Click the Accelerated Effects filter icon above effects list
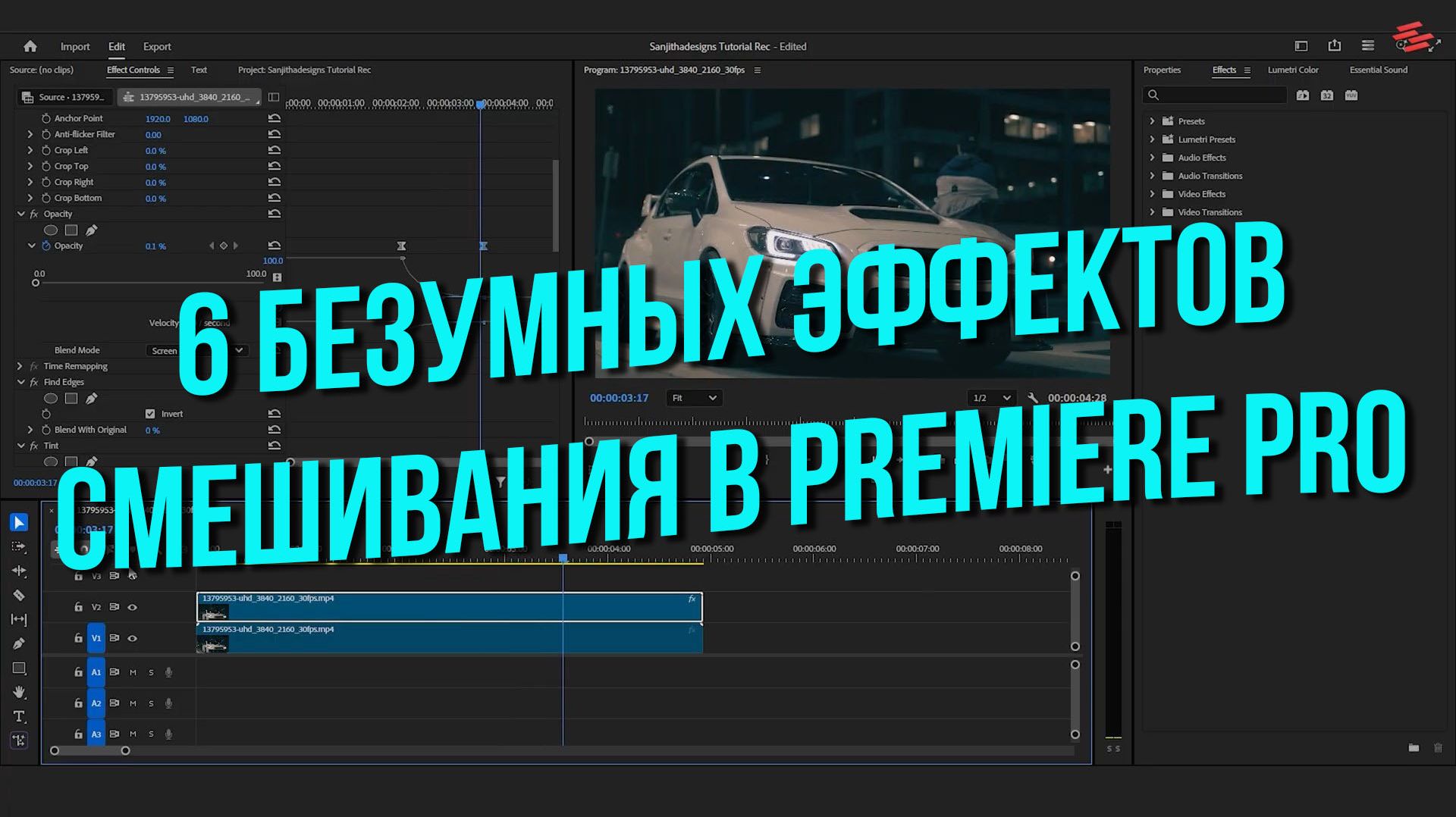This screenshot has width=1456, height=817. pos(1303,95)
